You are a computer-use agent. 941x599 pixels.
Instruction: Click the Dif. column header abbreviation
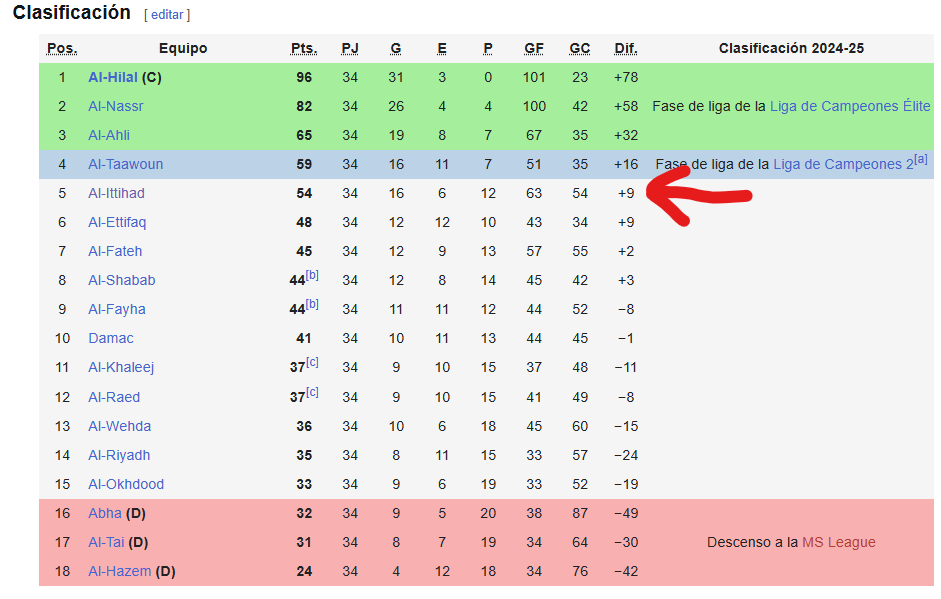(625, 49)
